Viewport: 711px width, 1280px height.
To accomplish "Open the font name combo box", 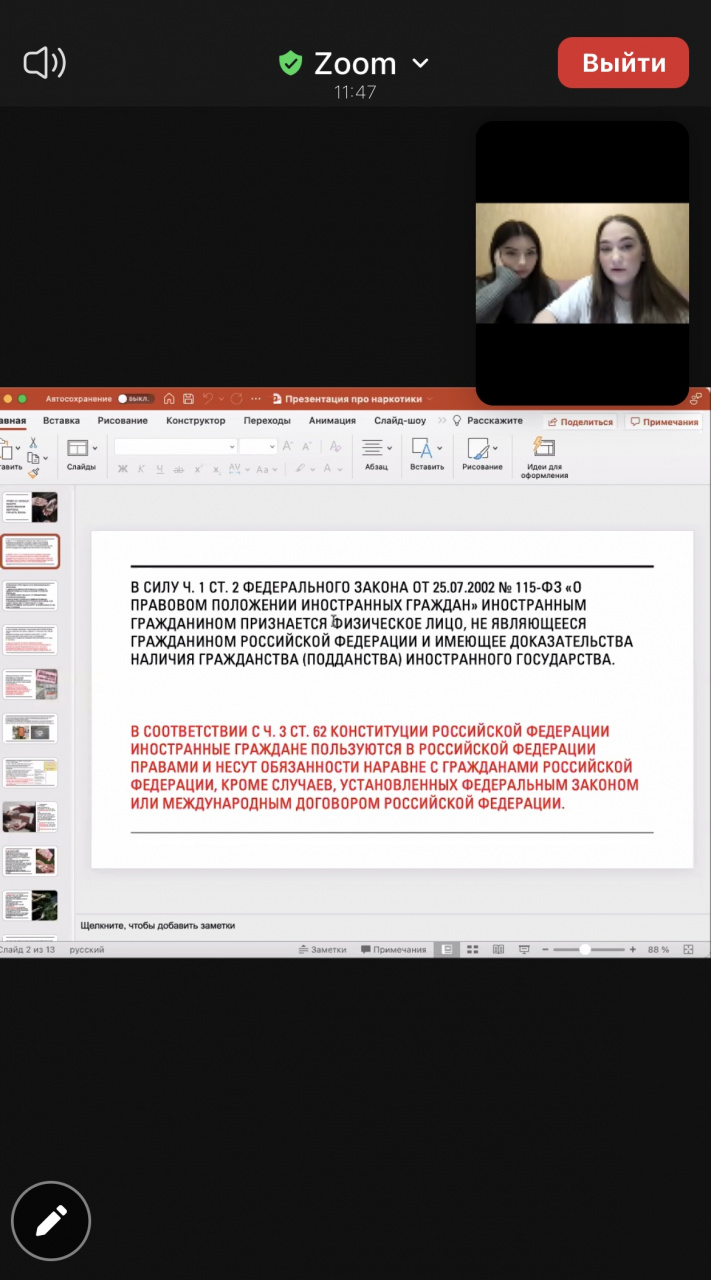I will coord(175,446).
